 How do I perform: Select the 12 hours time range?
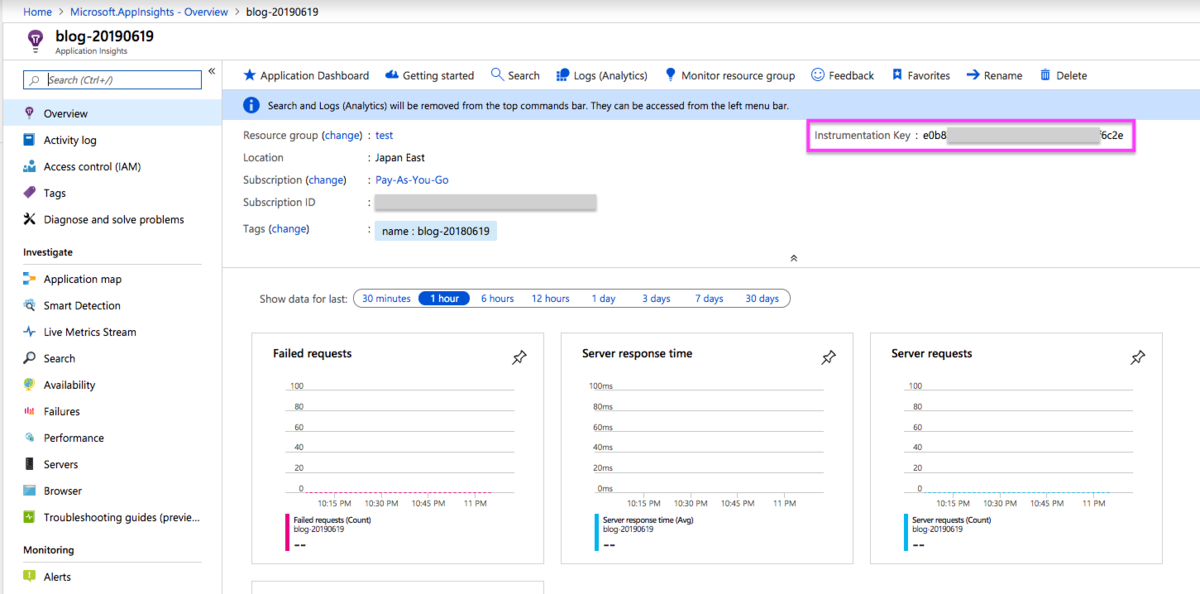[x=551, y=298]
